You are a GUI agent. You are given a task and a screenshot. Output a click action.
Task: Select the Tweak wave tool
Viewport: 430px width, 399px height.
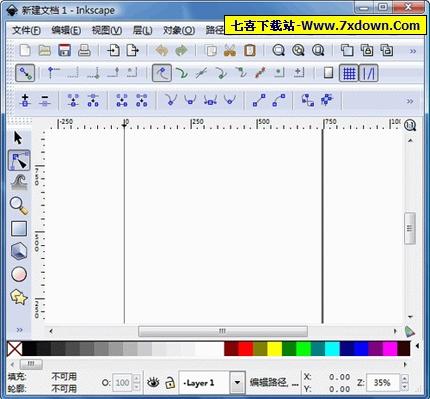click(x=19, y=182)
